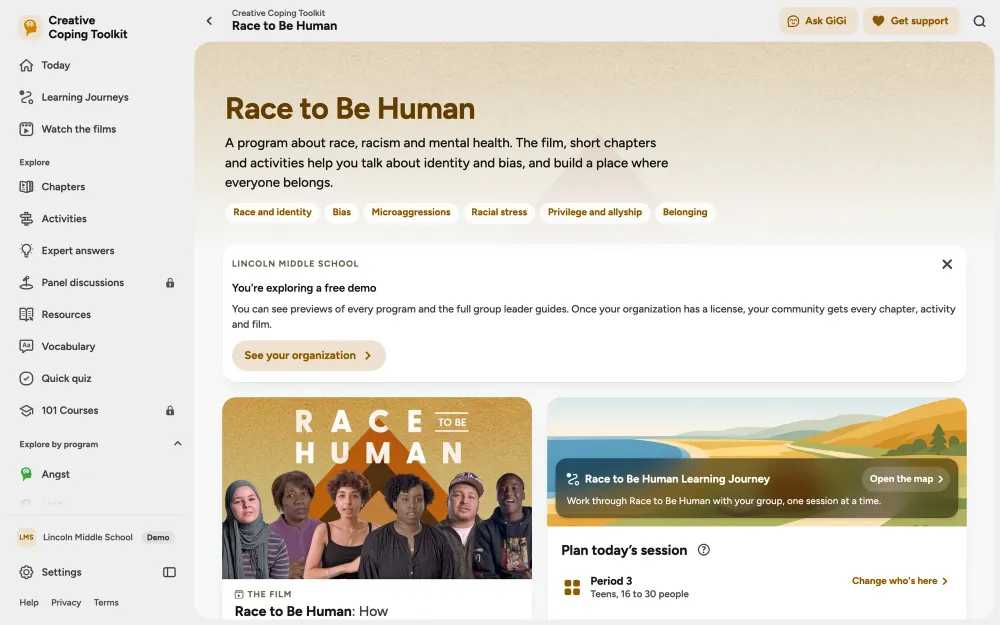
Task: Click the 'Creative Coping Toolkit' breadcrumb text
Action: (278, 13)
